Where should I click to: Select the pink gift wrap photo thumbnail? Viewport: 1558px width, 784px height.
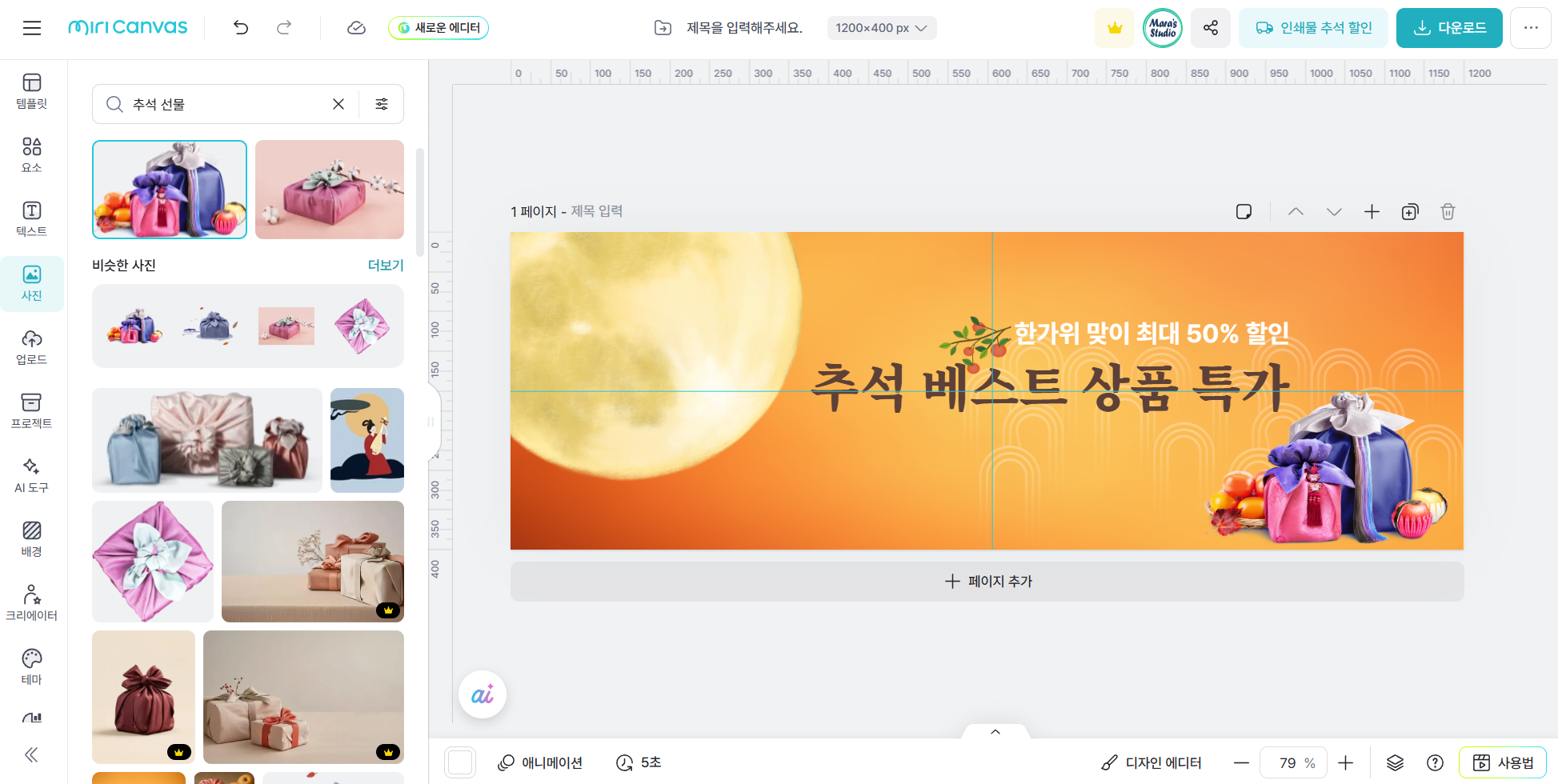[x=330, y=190]
